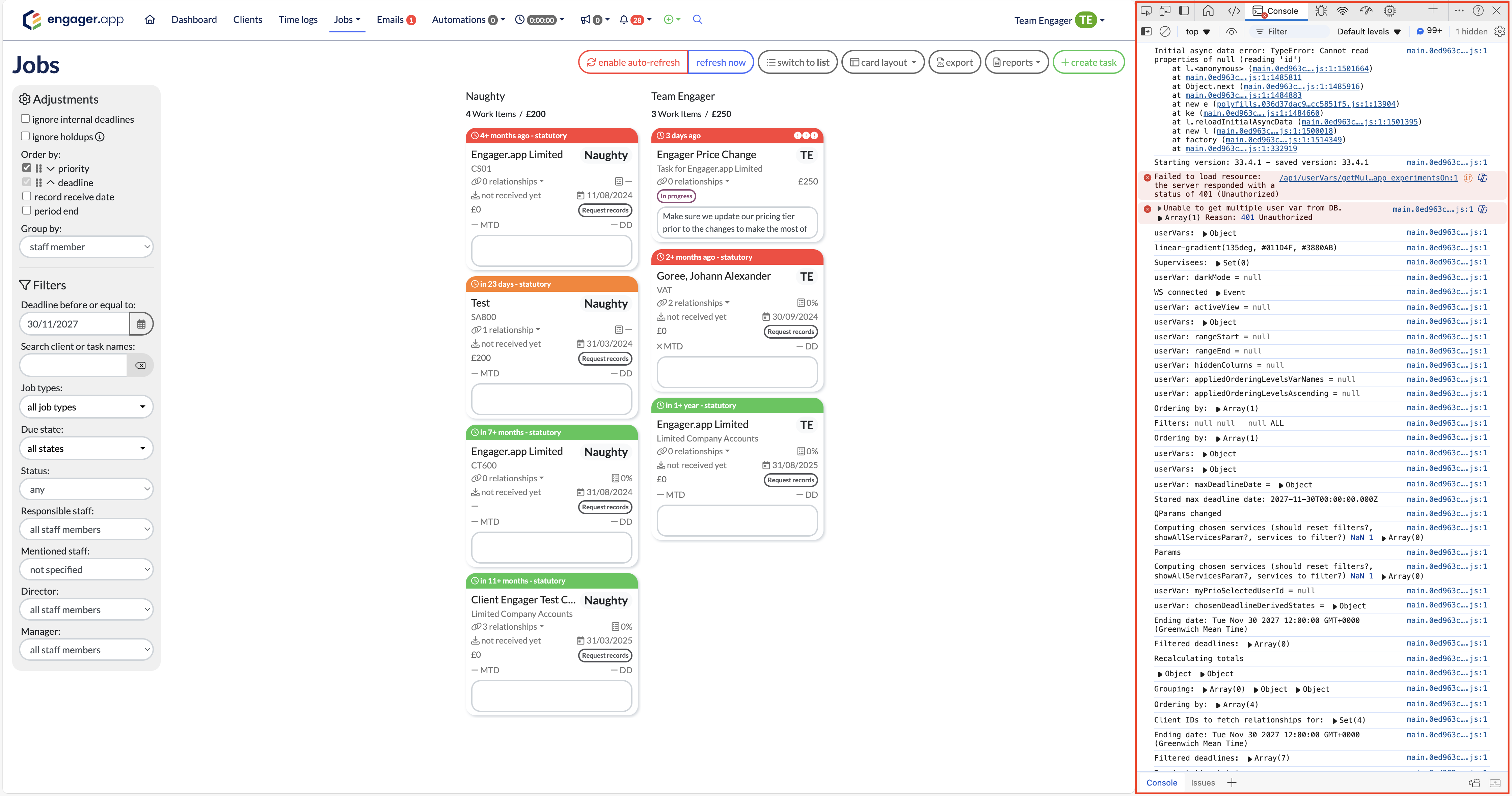
Task: Open Dashboard in navbar
Action: [x=194, y=19]
